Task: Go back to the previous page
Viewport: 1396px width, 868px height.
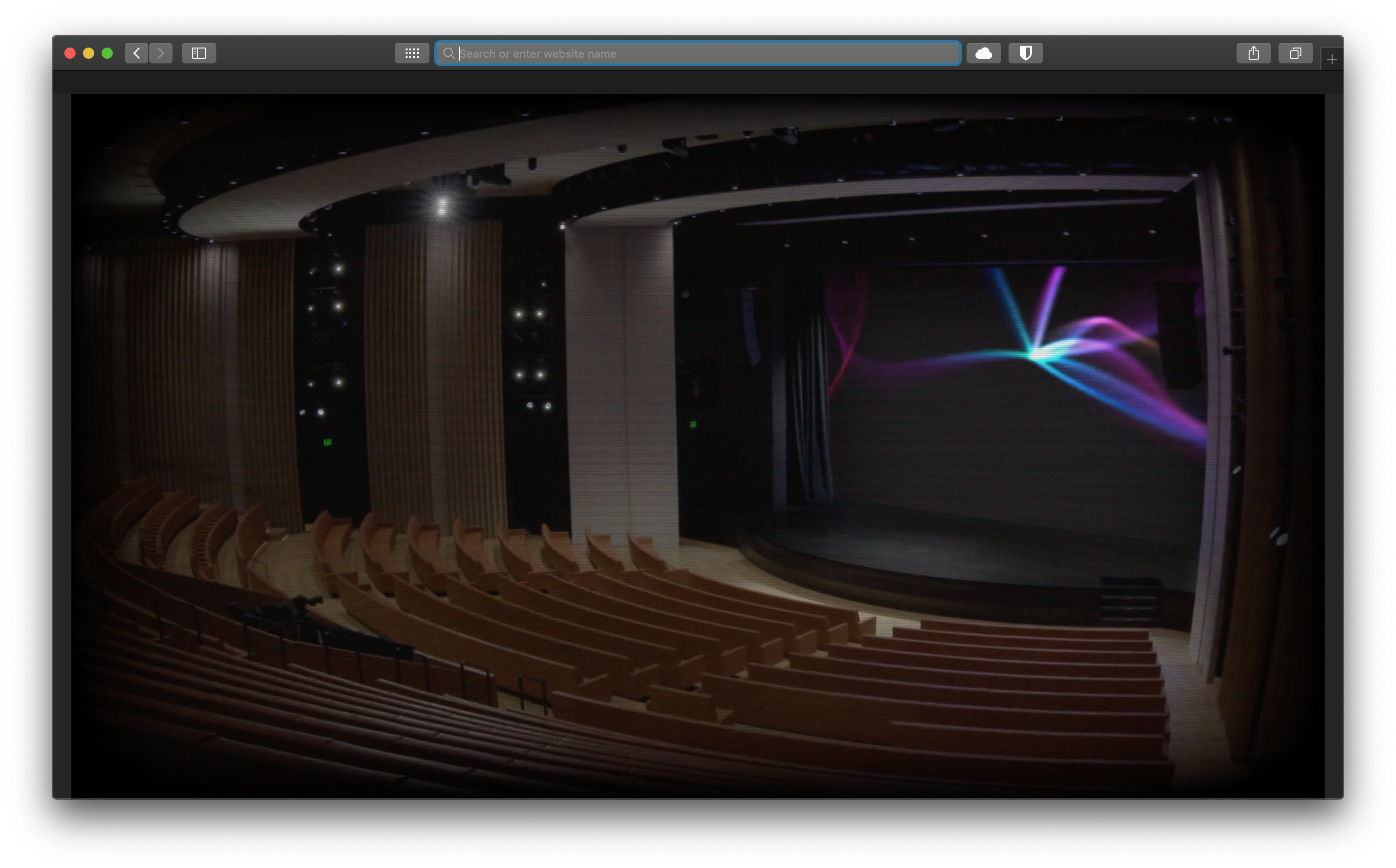Action: (137, 54)
